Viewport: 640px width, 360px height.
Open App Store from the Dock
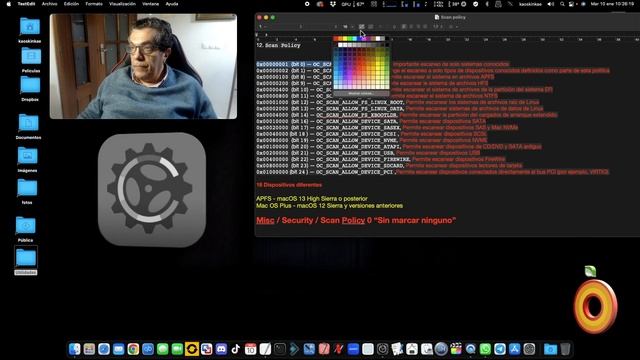[515, 349]
